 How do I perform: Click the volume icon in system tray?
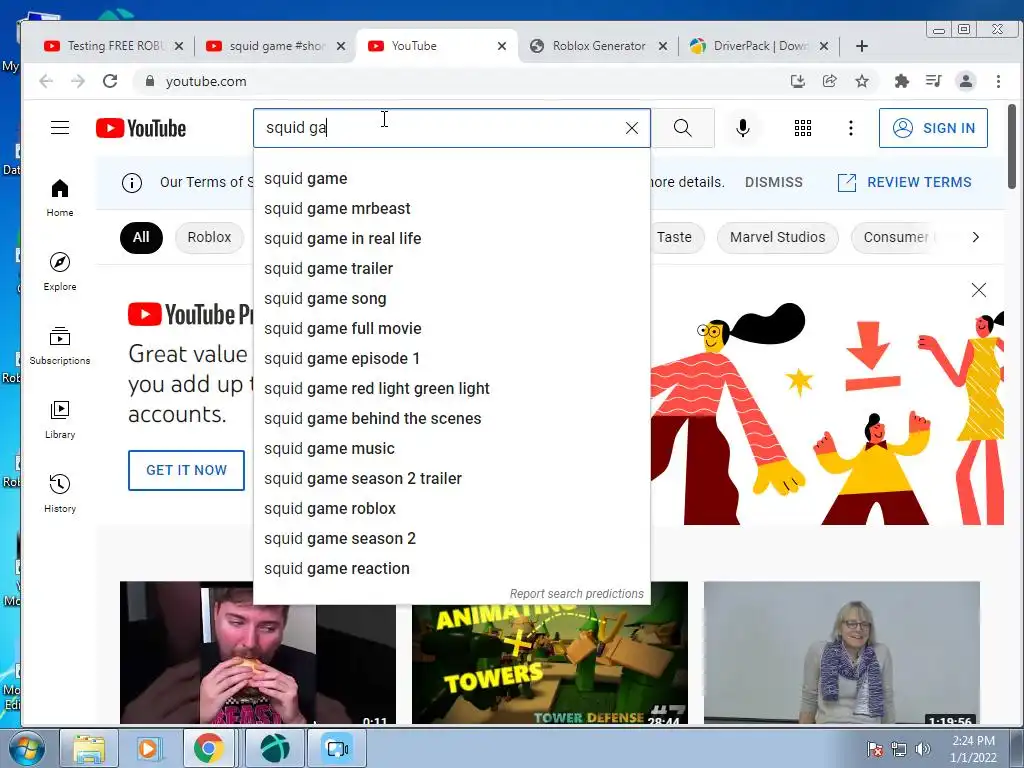click(x=923, y=748)
